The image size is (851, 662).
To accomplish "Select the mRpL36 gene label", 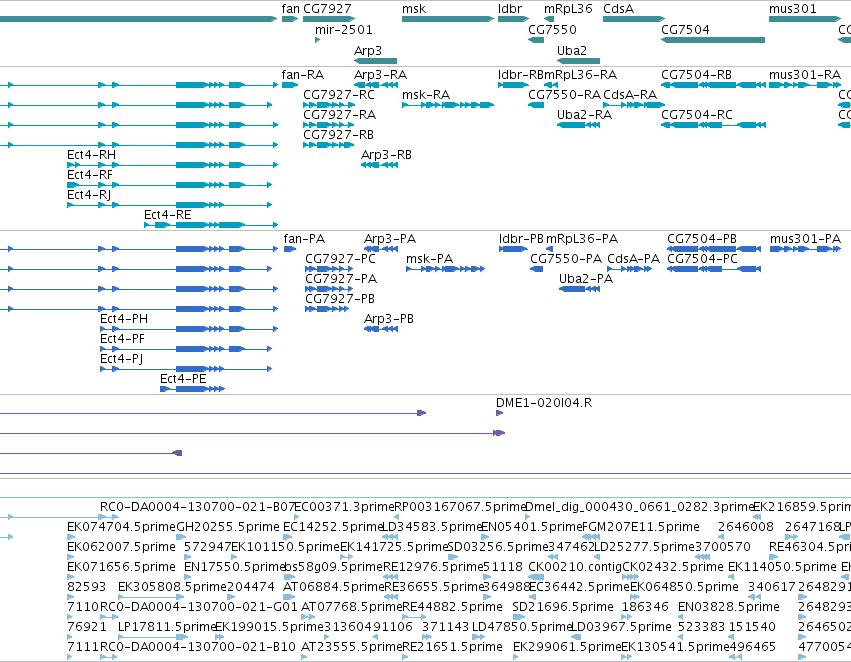I will (x=568, y=9).
